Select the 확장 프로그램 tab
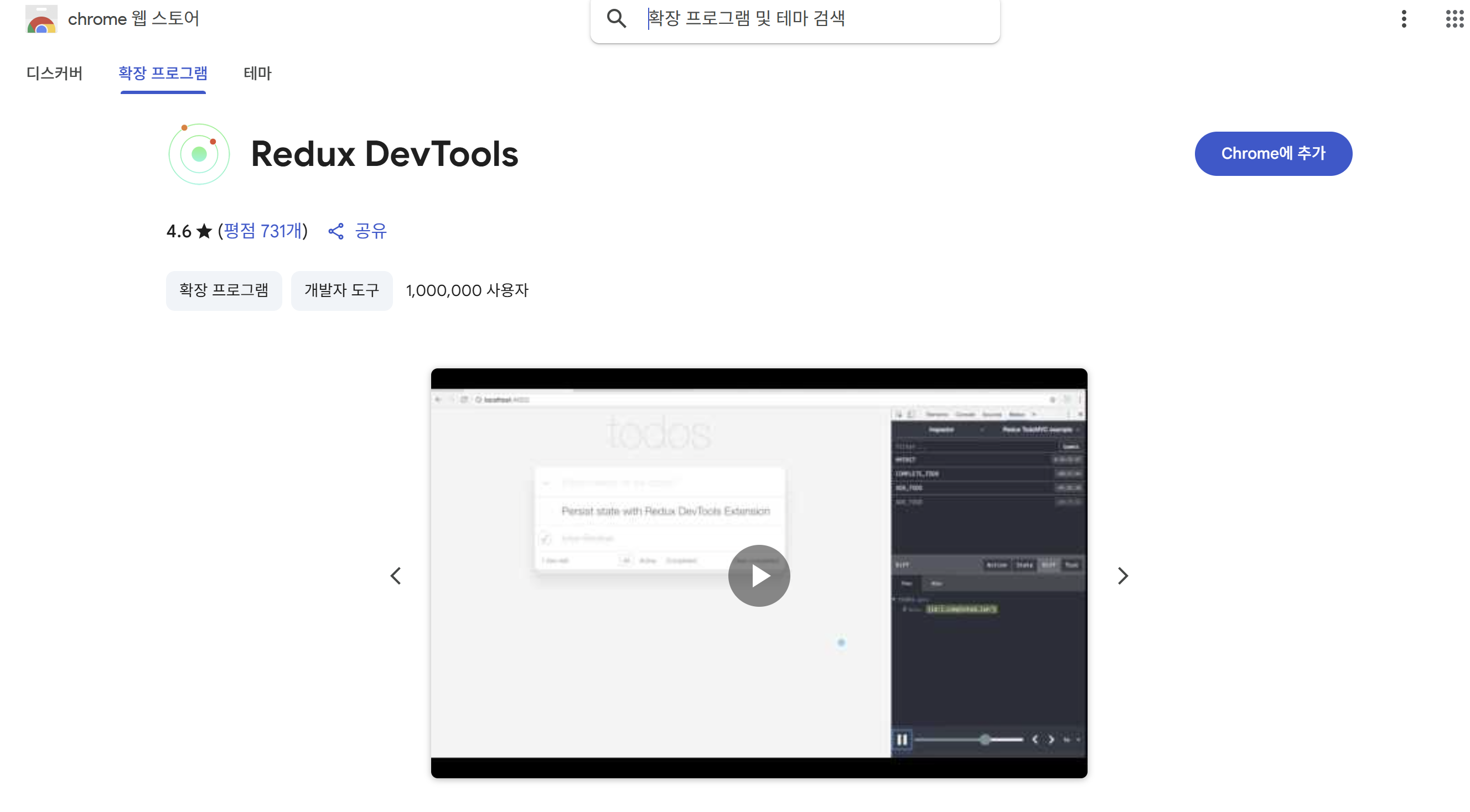Screen dimensions: 1470x812 click(x=163, y=73)
